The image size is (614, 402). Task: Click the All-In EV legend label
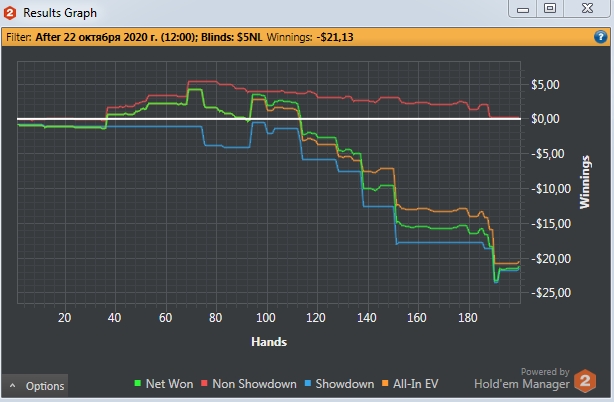coord(415,384)
